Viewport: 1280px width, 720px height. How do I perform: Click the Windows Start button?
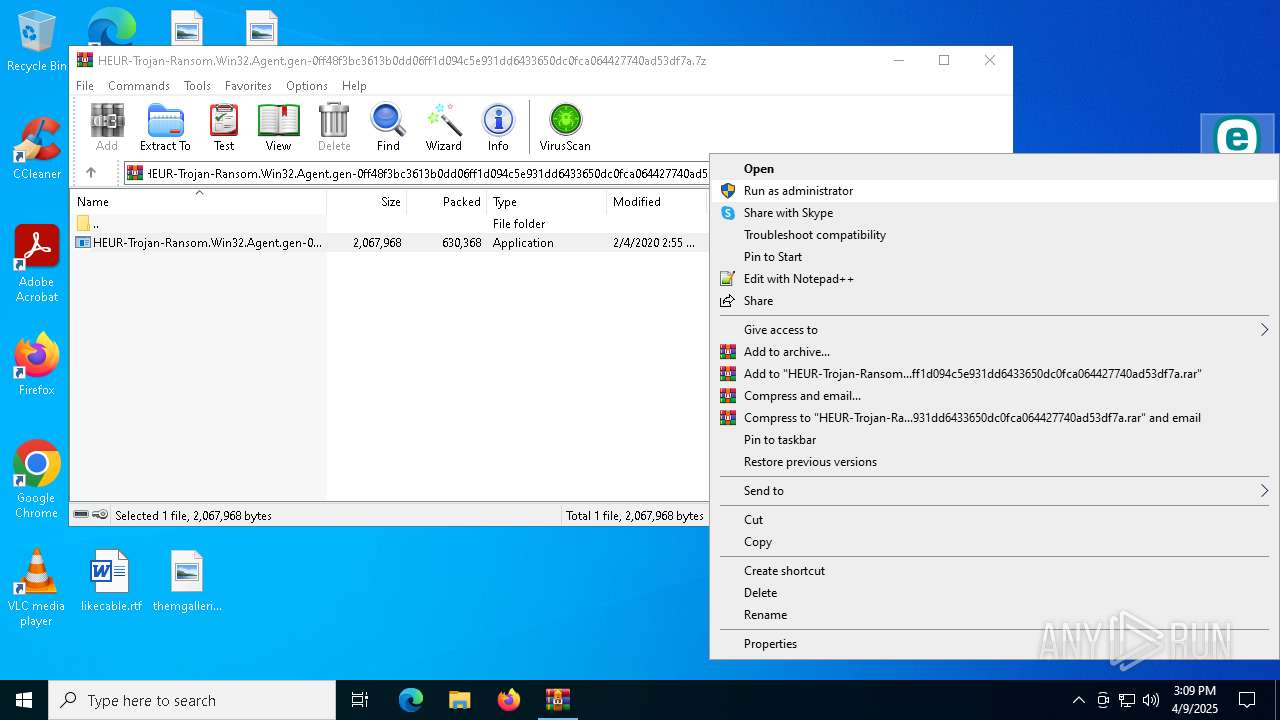point(24,700)
